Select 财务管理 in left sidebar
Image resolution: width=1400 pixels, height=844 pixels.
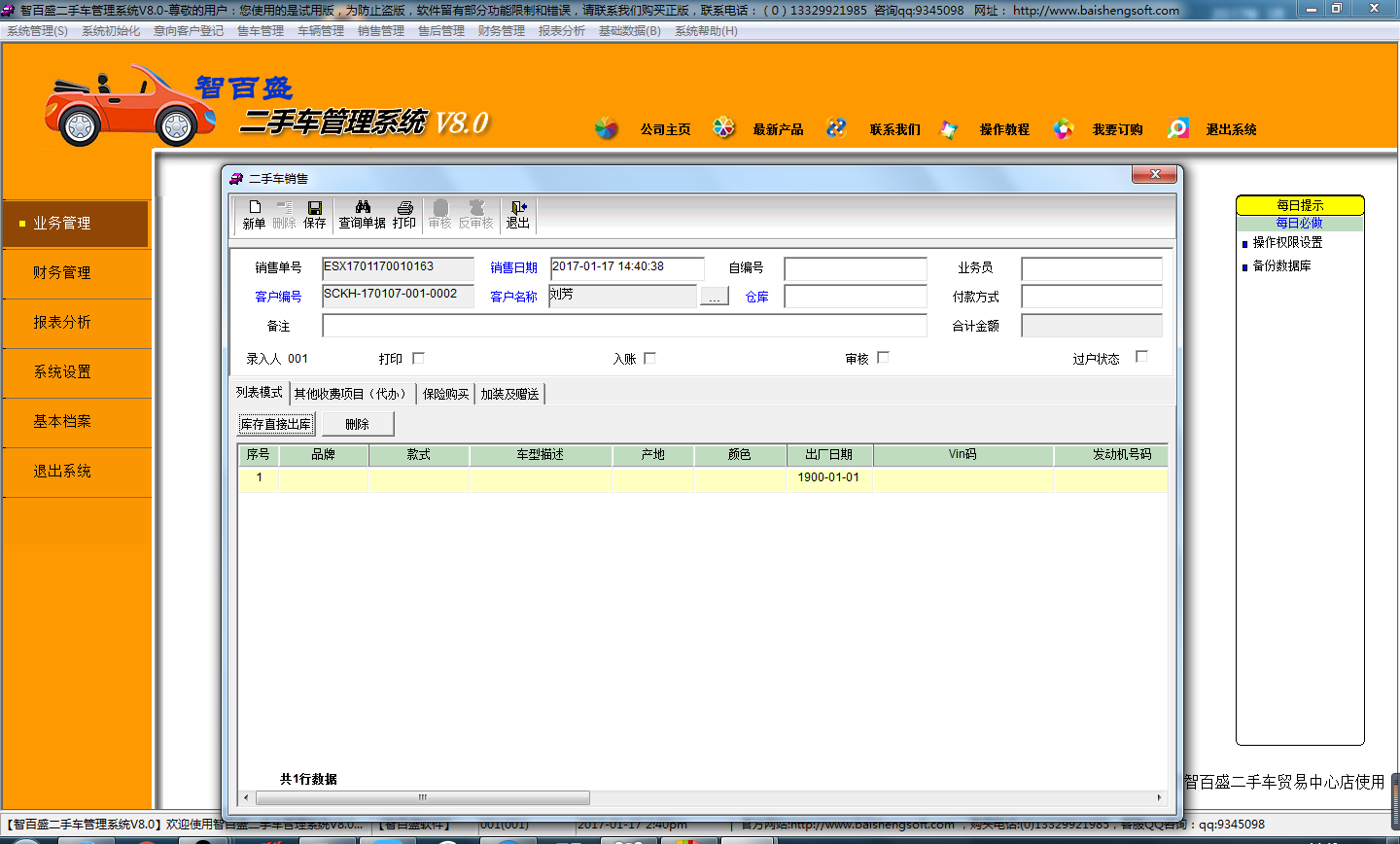coord(76,273)
